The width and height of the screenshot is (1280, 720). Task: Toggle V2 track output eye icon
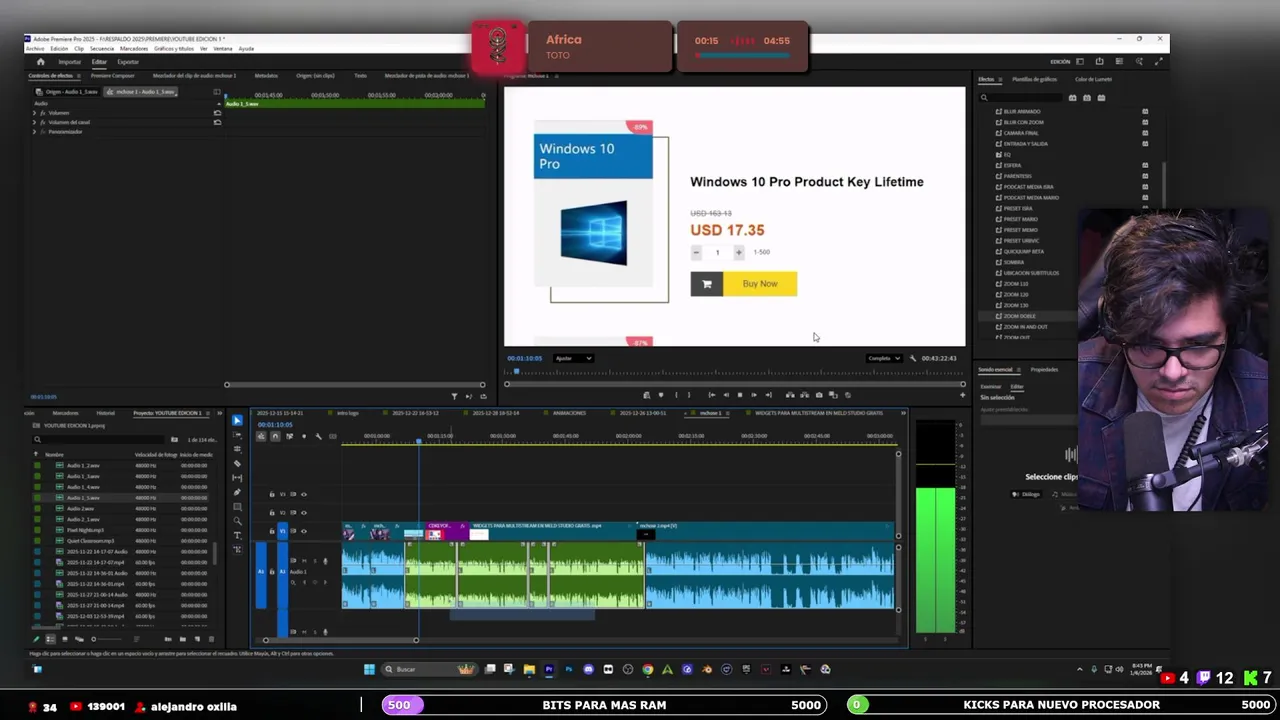point(304,513)
